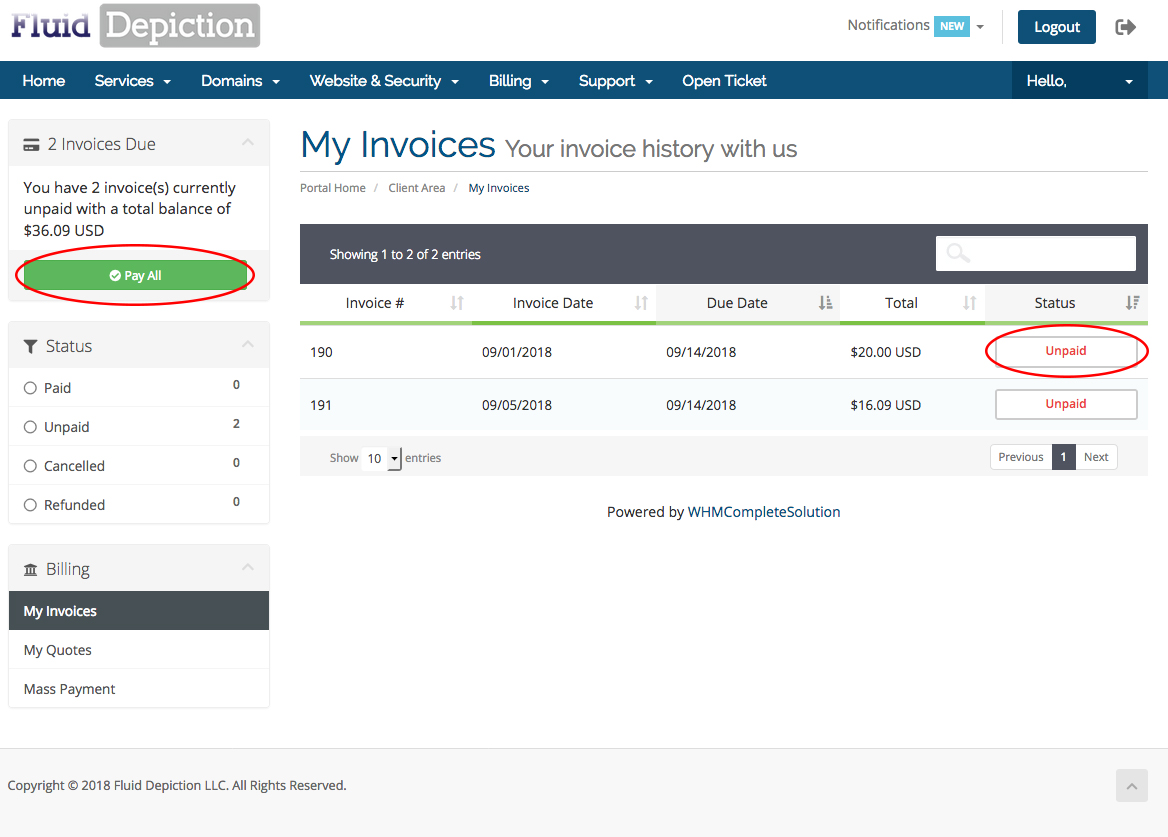Click the green Pay All button

136,276
